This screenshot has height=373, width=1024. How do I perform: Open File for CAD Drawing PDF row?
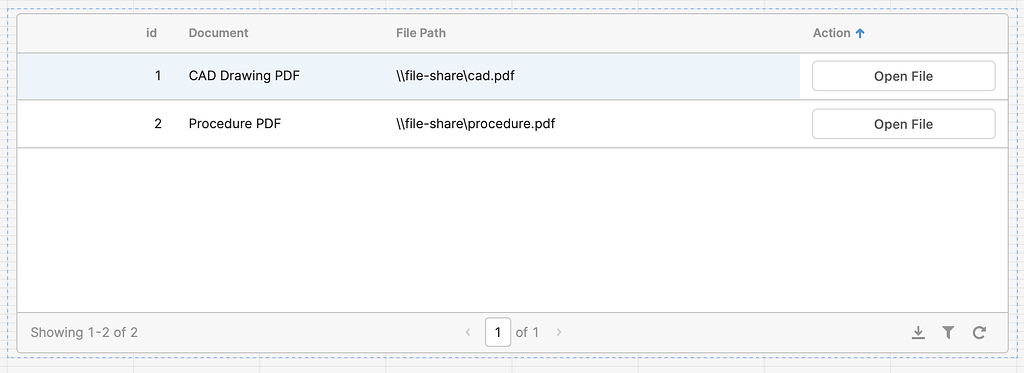click(904, 76)
